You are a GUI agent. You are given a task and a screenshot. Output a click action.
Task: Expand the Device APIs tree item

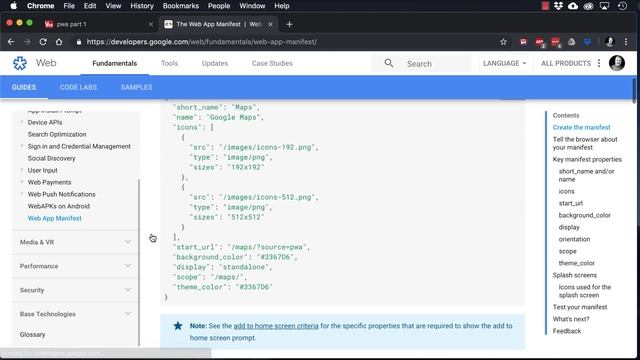tap(22, 122)
